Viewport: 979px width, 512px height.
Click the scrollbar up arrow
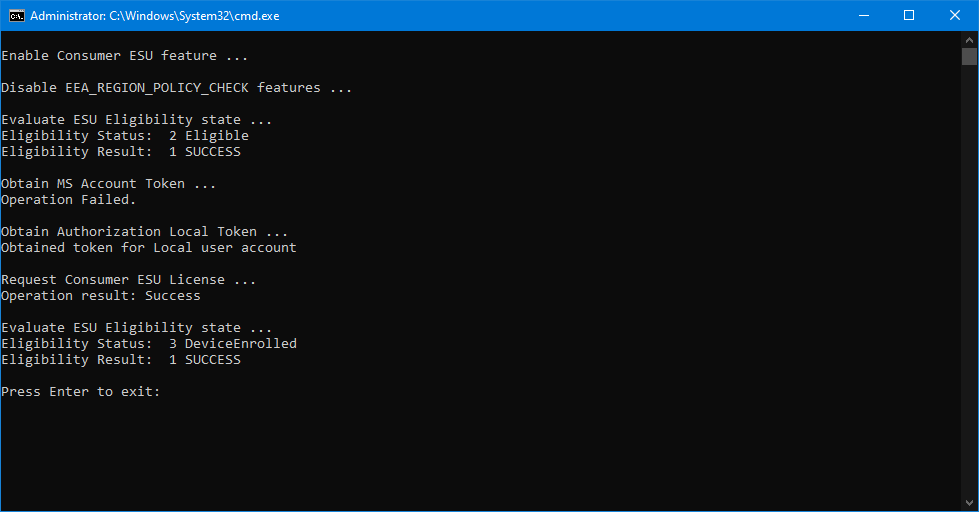(x=969, y=39)
